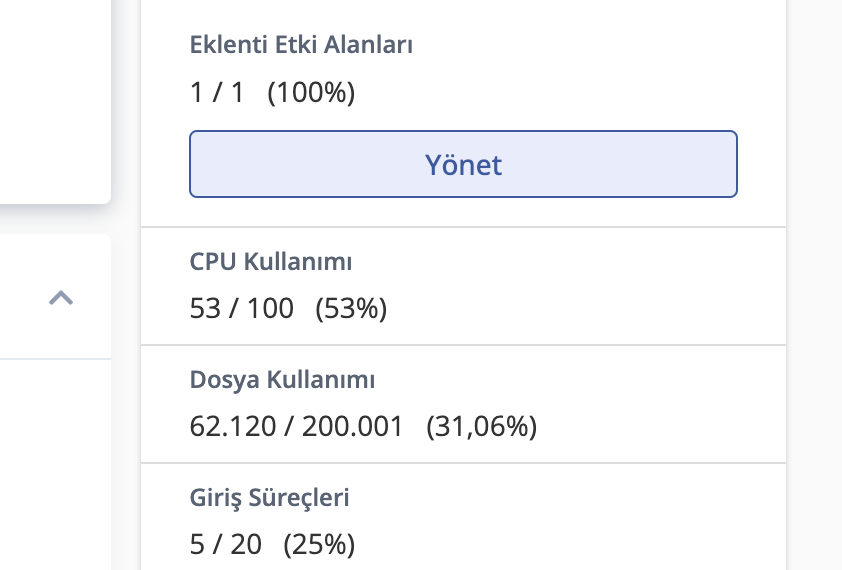Click the panel header left of the chevron

[x=20, y=297]
